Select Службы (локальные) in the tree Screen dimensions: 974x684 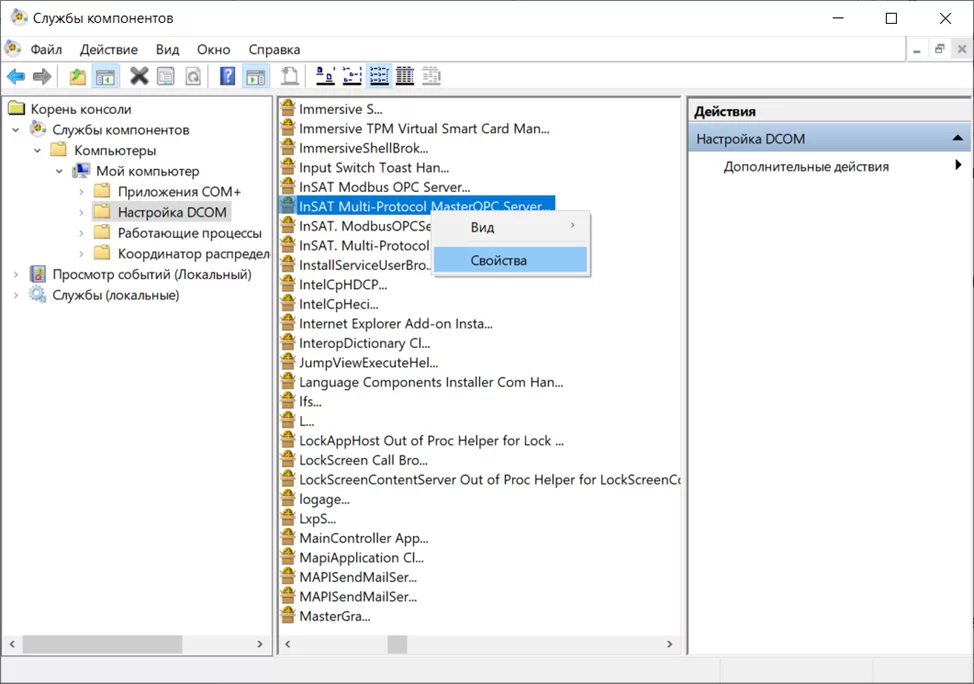click(x=115, y=295)
